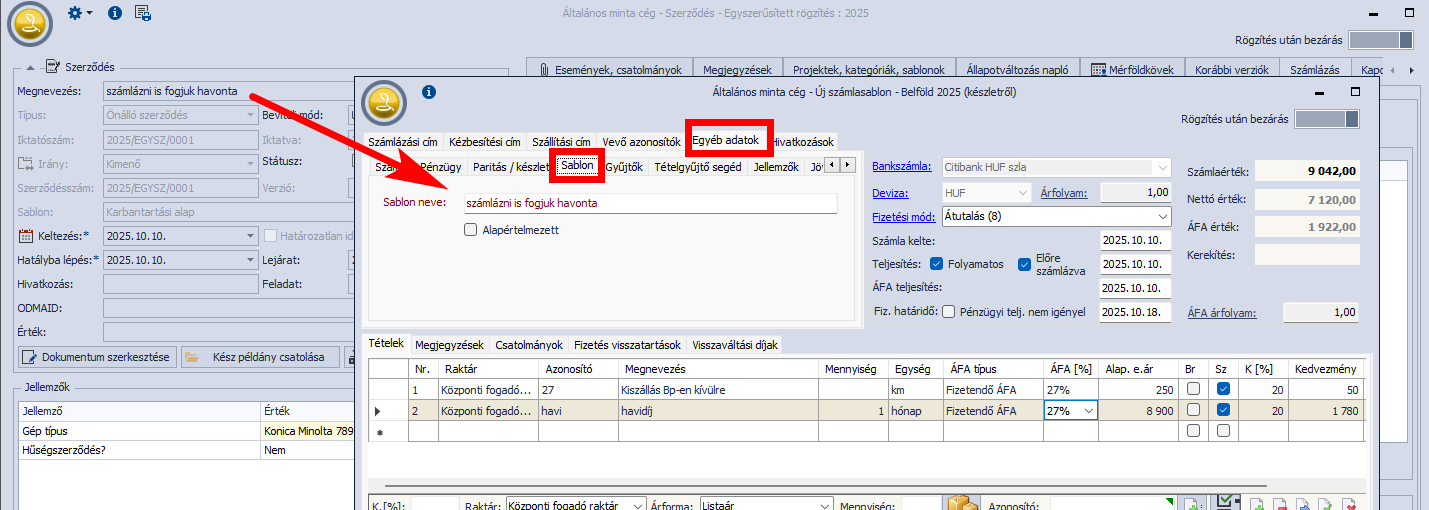Open the Fizetési mód dropdown
Viewport: 1429px width, 510px height.
point(1162,216)
